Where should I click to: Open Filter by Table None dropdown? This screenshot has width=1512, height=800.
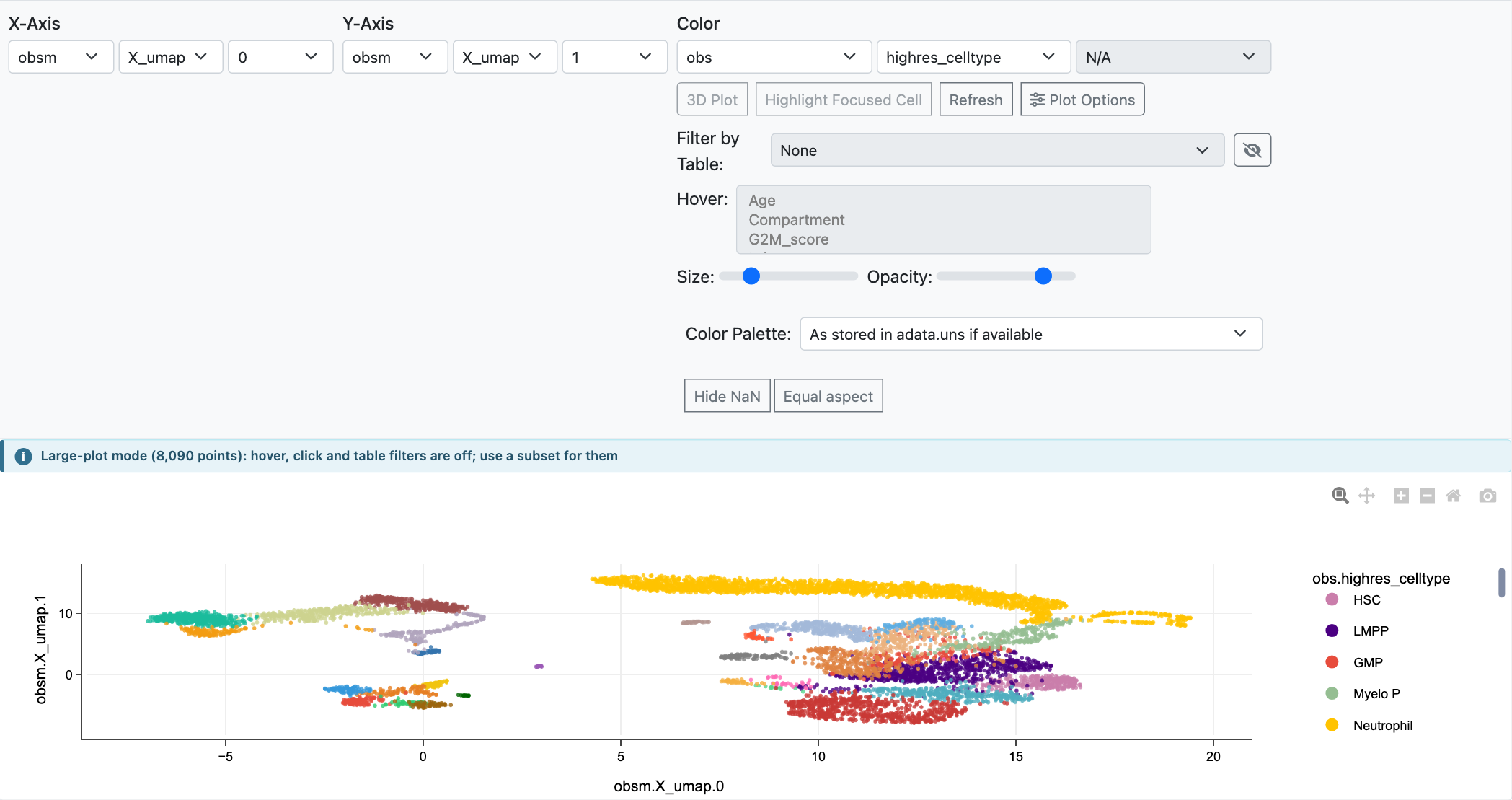(997, 150)
